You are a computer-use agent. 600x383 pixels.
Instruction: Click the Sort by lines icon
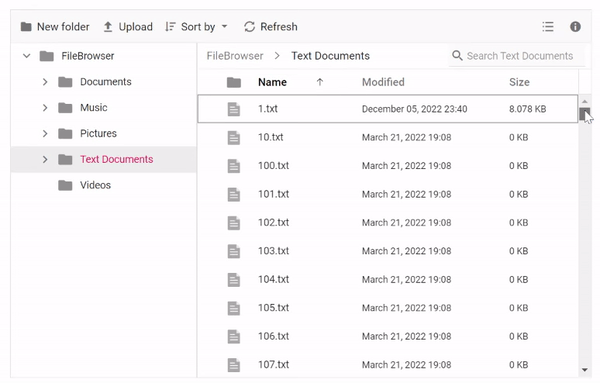[x=170, y=27]
